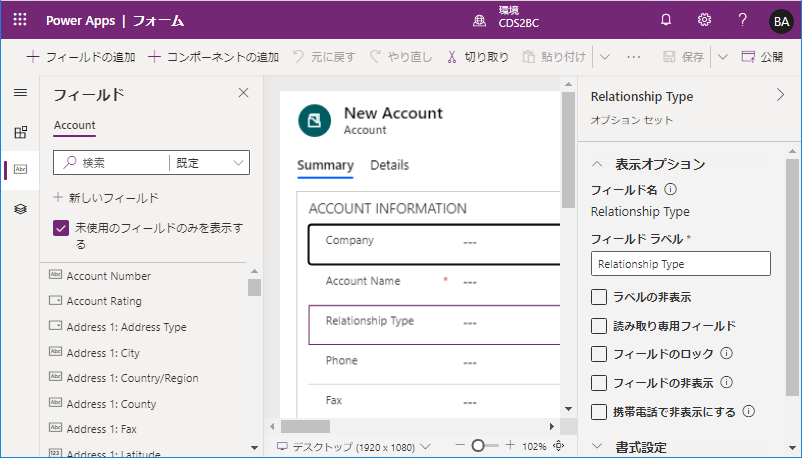Select Address 1: County field

[x=111, y=404]
